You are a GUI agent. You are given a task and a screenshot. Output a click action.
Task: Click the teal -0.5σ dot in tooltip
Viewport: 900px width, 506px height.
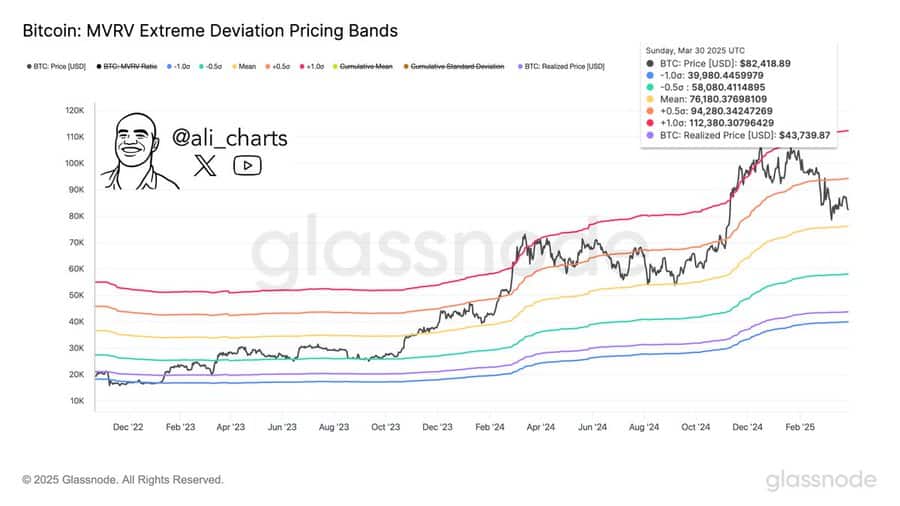click(650, 88)
